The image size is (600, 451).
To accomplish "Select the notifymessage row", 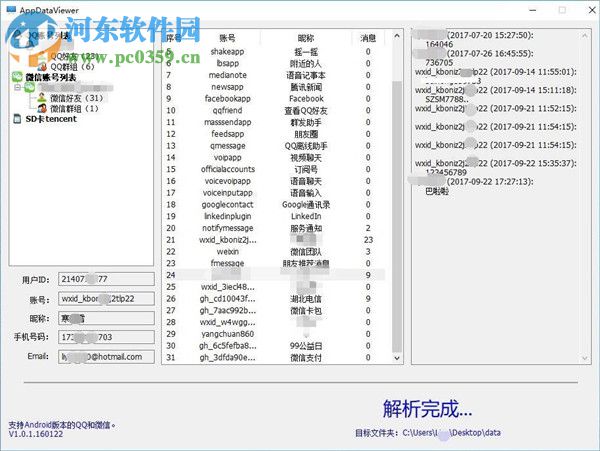I will tap(274, 228).
